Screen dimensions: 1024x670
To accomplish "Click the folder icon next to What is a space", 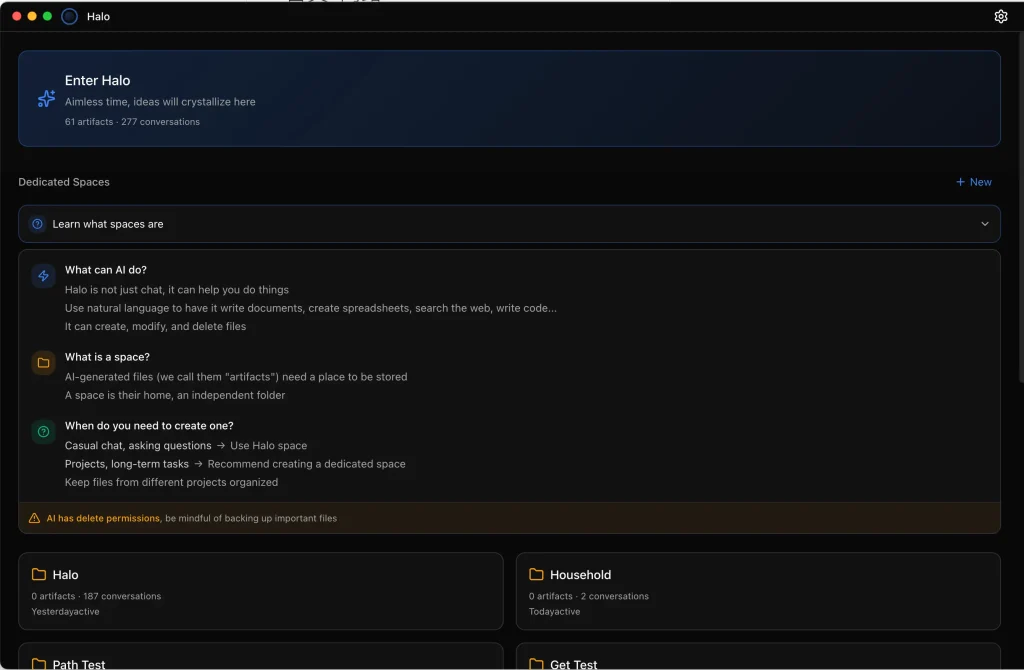I will pyautogui.click(x=43, y=363).
